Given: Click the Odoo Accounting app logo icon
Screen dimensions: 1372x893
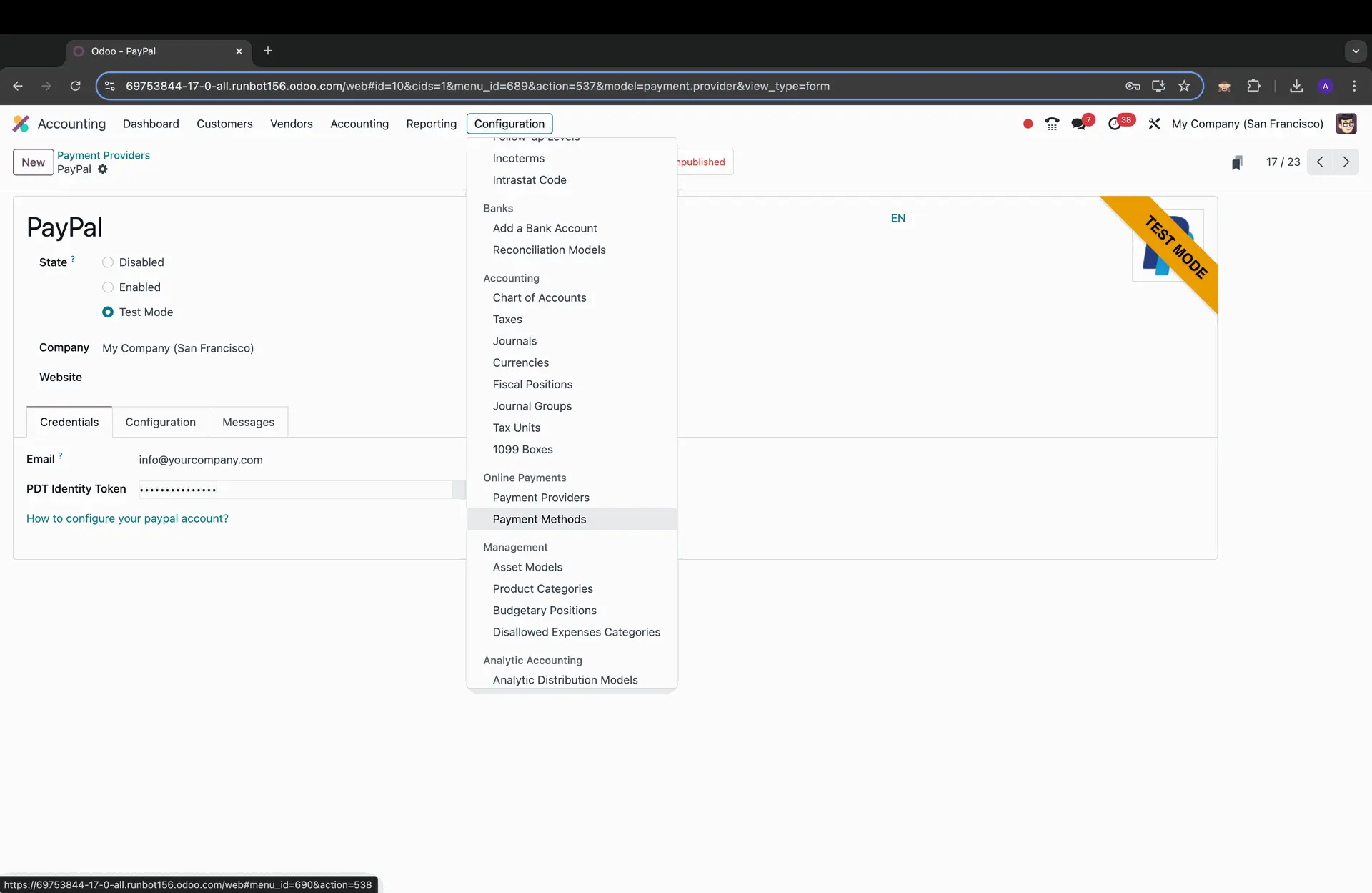Looking at the screenshot, I should [21, 124].
